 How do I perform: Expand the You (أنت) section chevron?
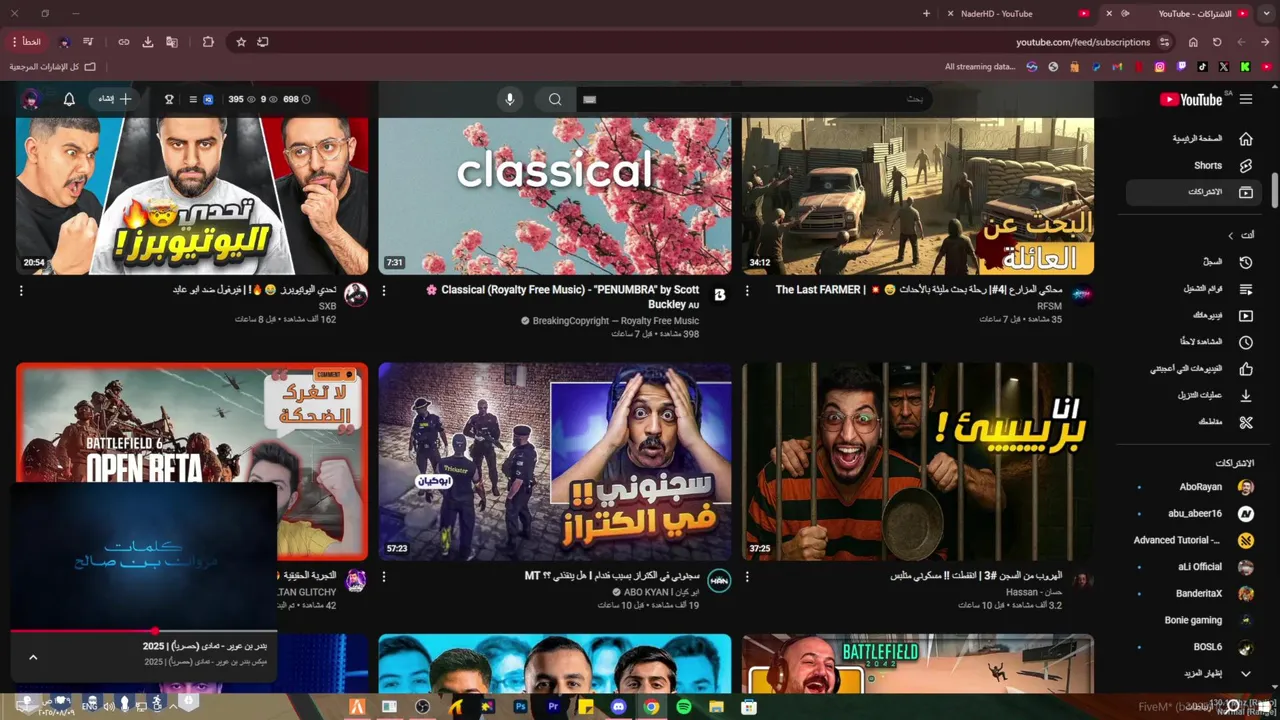pos(1231,236)
